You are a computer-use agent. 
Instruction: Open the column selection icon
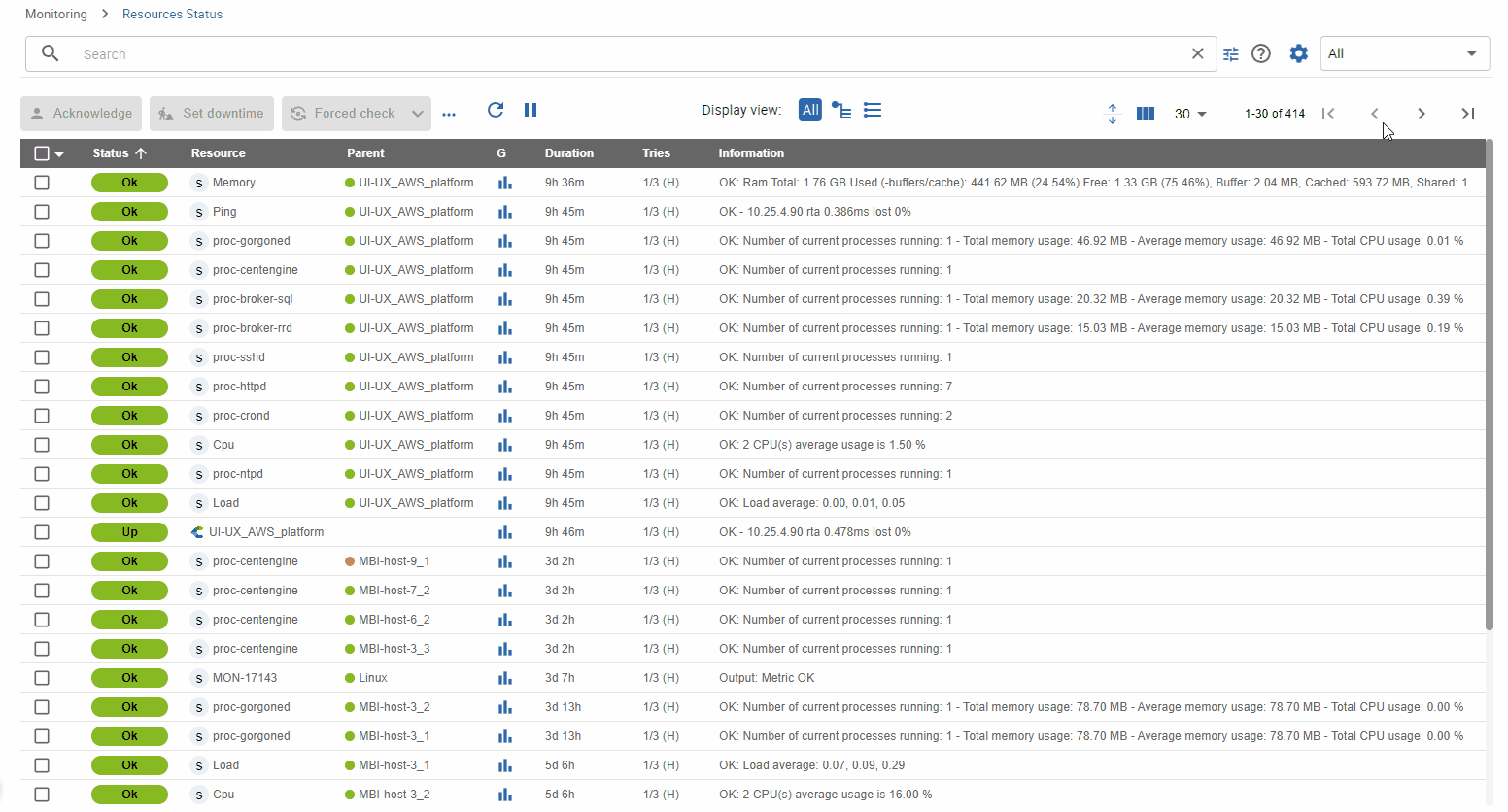pos(1146,114)
